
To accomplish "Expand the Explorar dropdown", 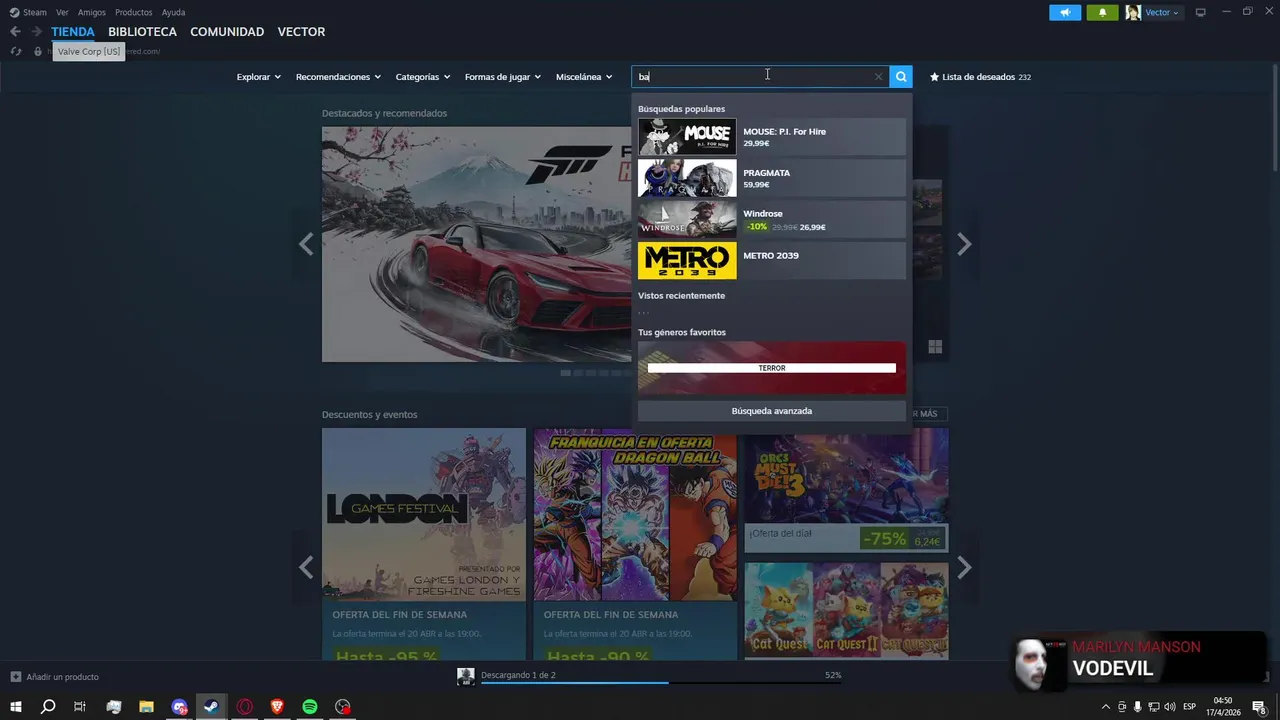I will click(x=258, y=77).
